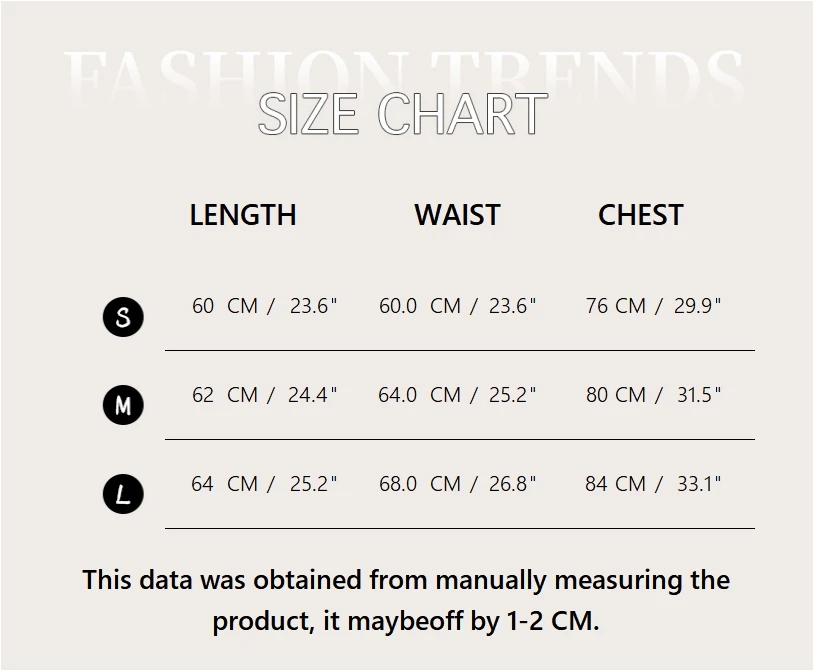Click the M size circle icon

click(x=123, y=405)
